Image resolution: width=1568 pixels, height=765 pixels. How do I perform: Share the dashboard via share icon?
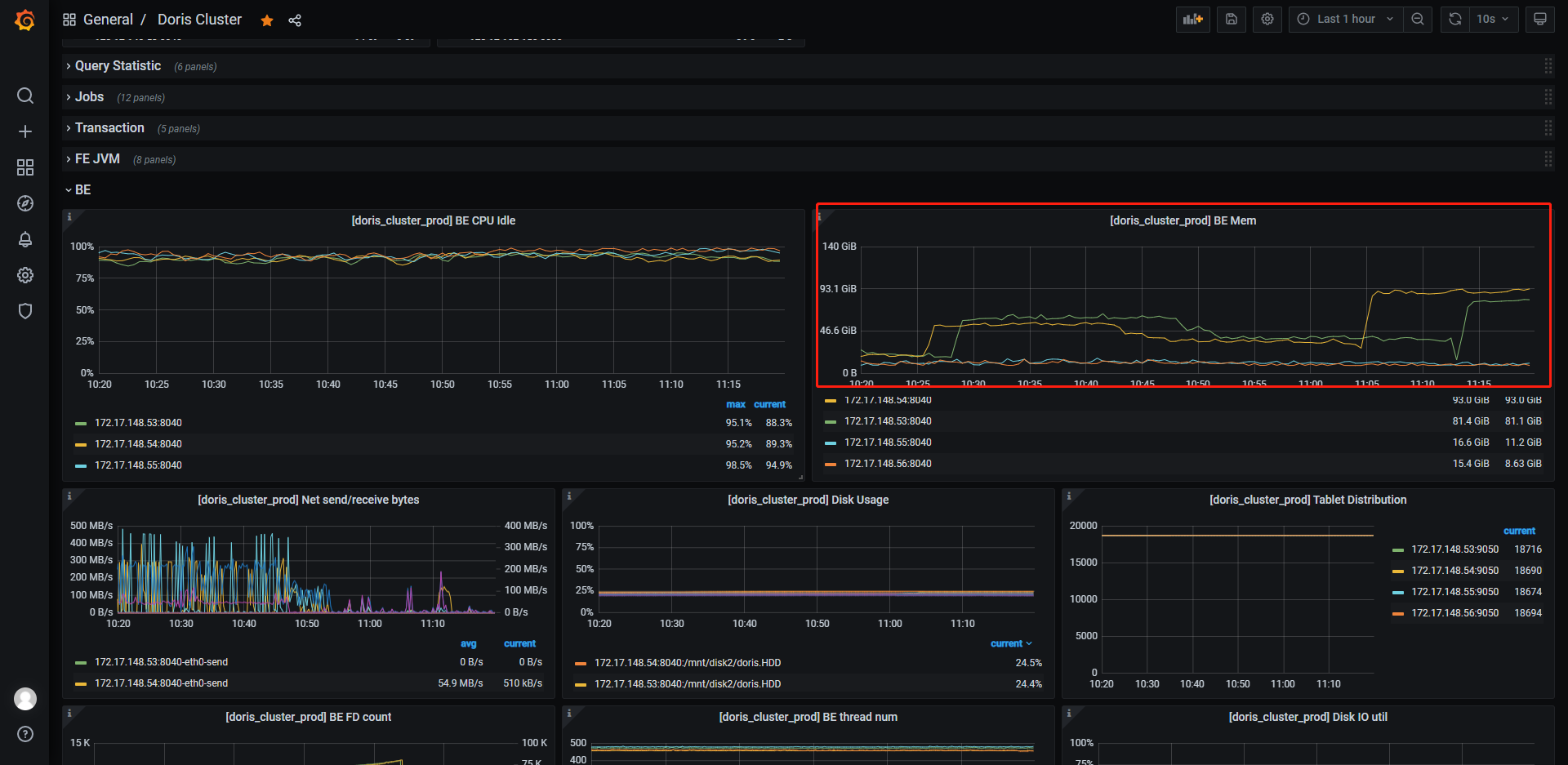coord(295,20)
